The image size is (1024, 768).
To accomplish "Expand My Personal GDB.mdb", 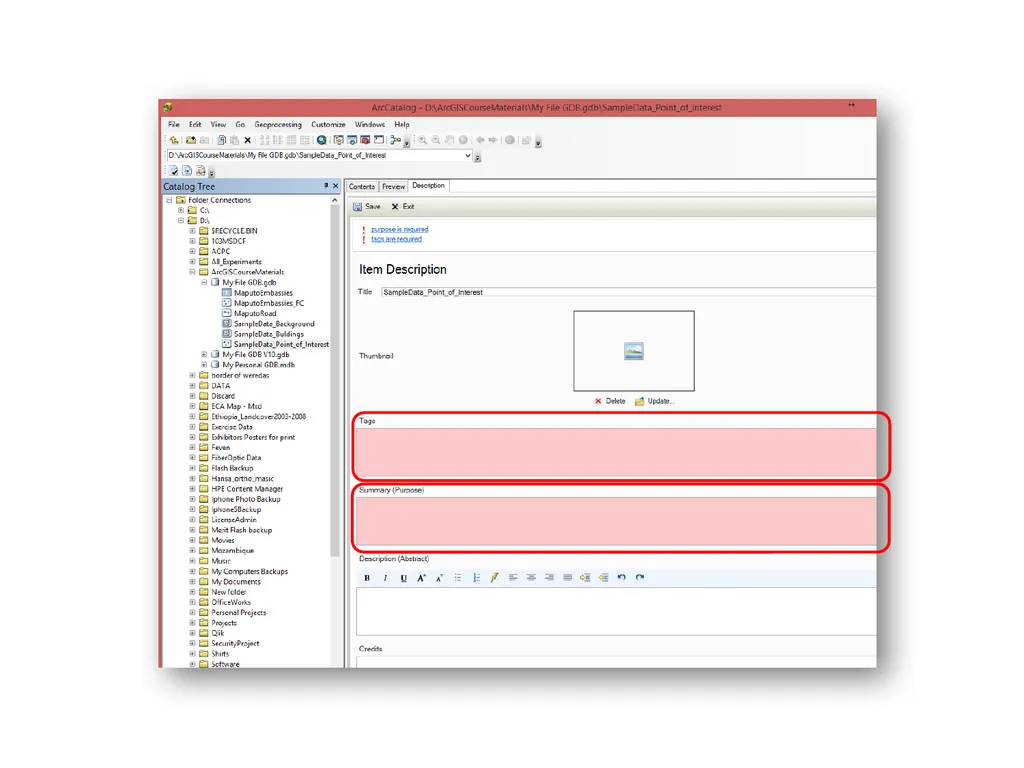I will click(204, 365).
